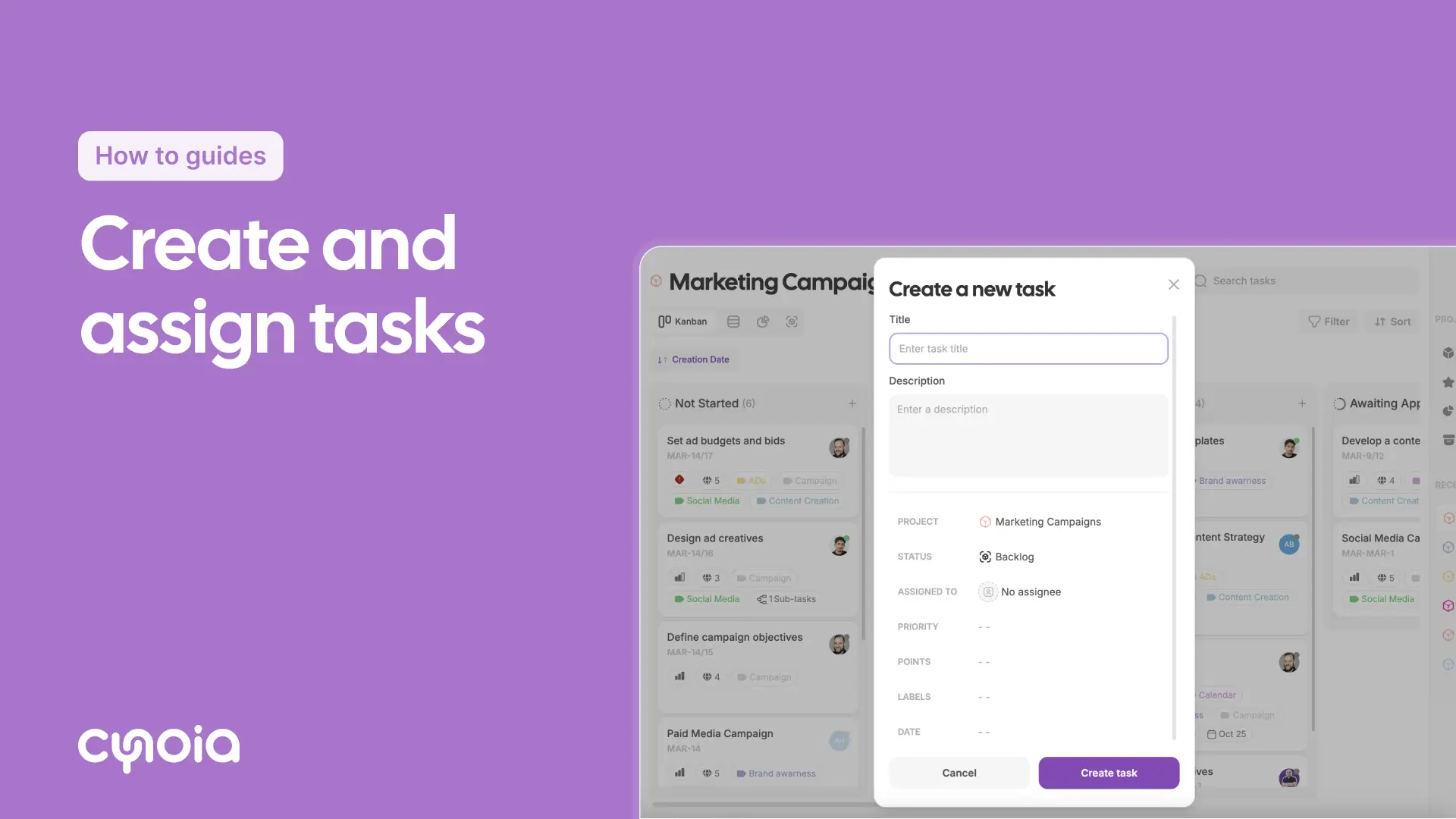Click the No assignee avatar icon
Screen dimensions: 1456x819
click(x=988, y=591)
